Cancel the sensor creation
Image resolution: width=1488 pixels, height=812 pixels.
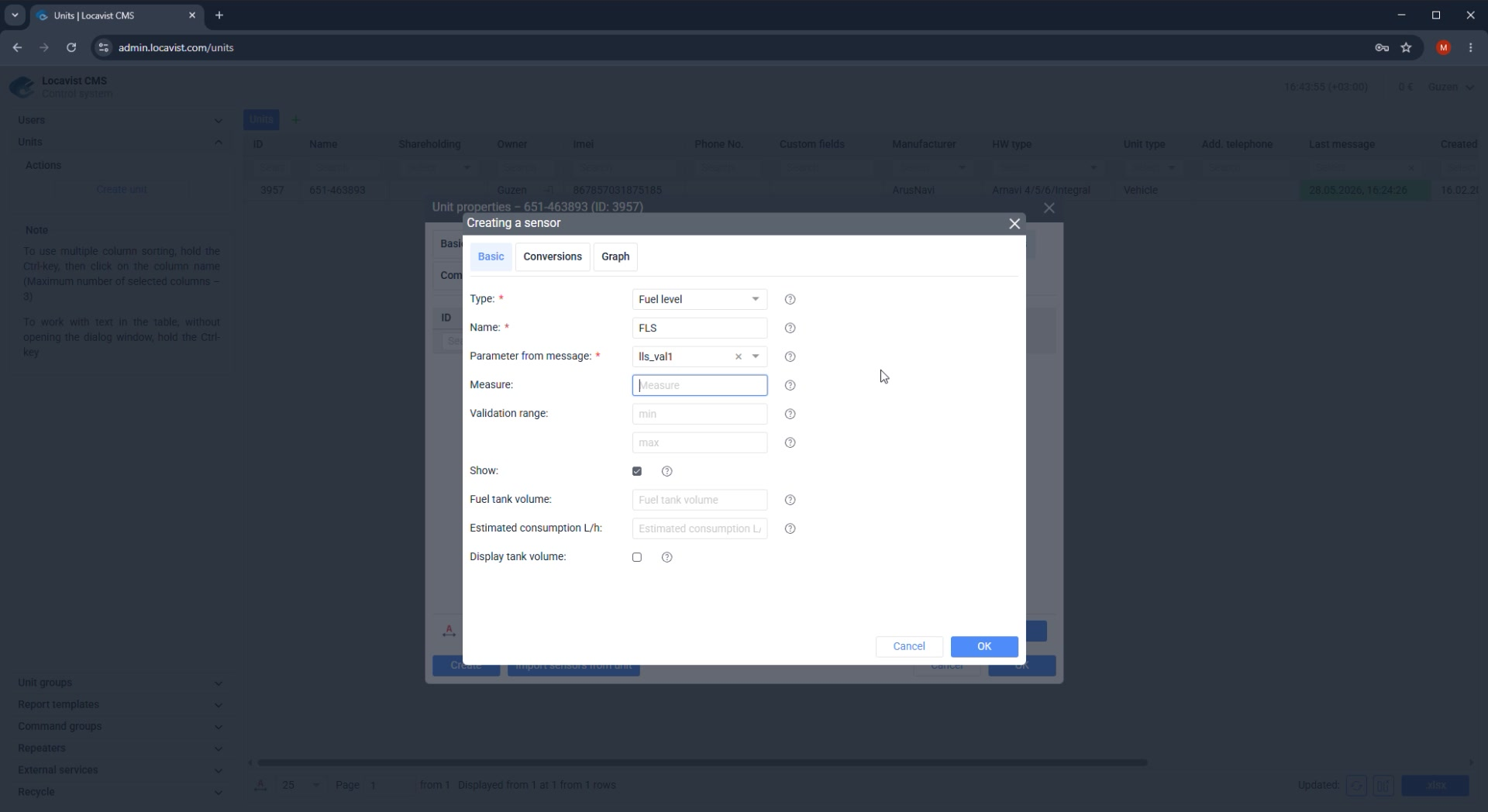click(x=909, y=647)
